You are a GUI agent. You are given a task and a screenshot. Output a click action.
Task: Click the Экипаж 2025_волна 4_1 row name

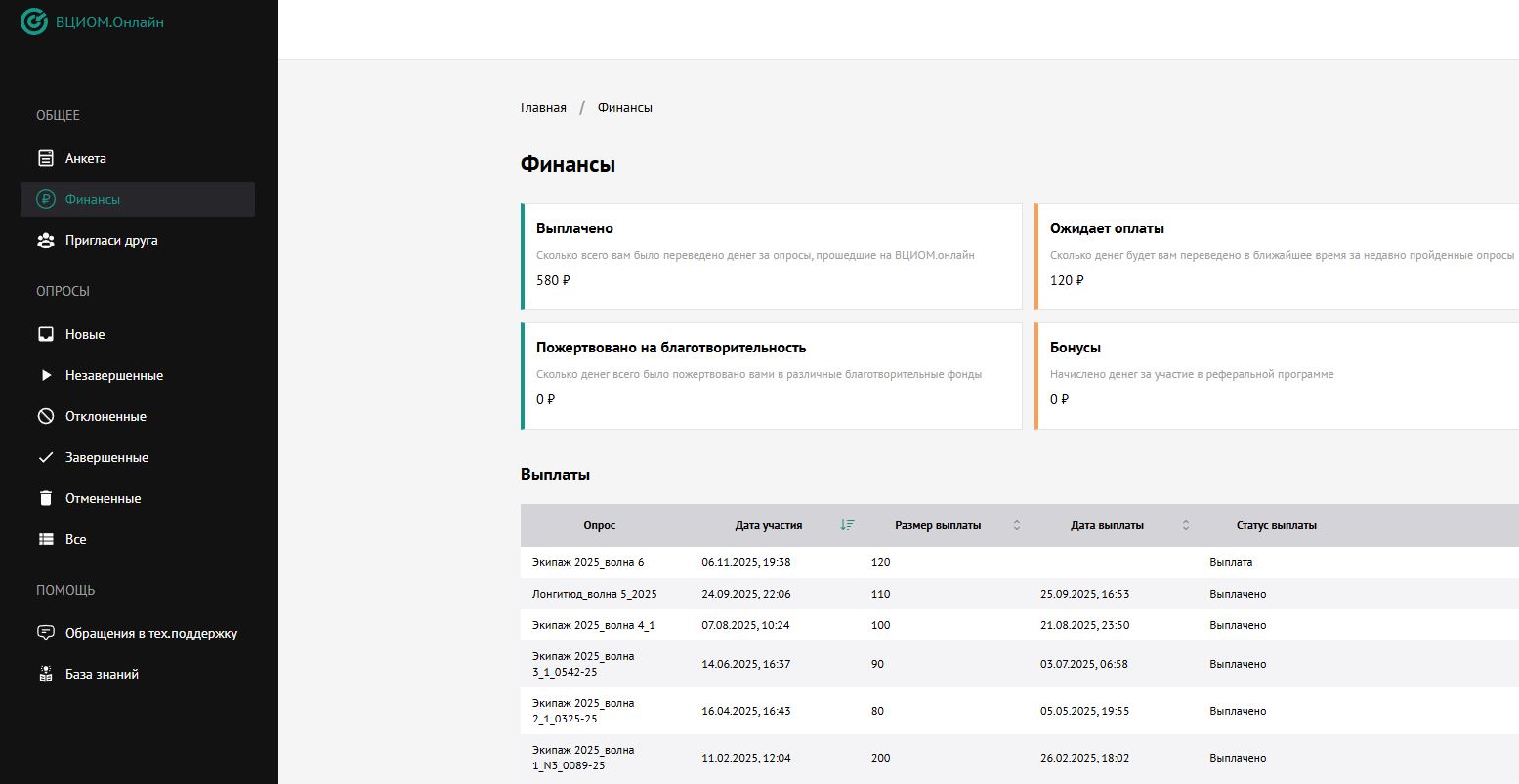click(593, 625)
